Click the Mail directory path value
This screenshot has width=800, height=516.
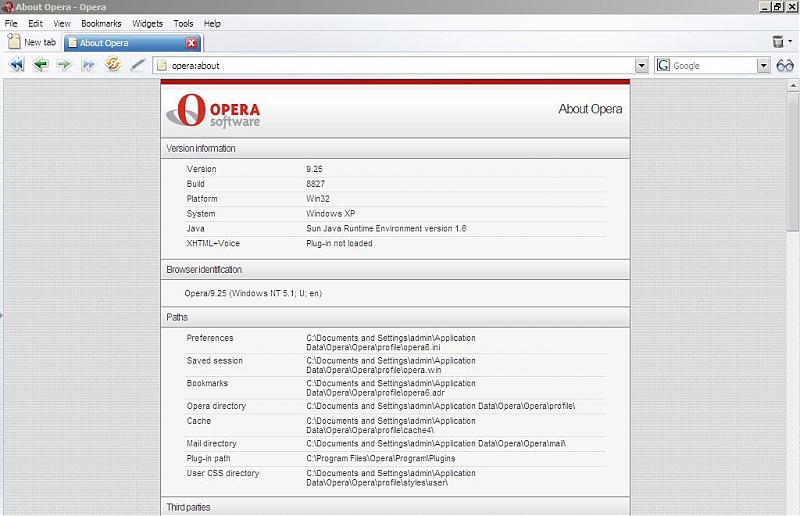[x=436, y=444]
